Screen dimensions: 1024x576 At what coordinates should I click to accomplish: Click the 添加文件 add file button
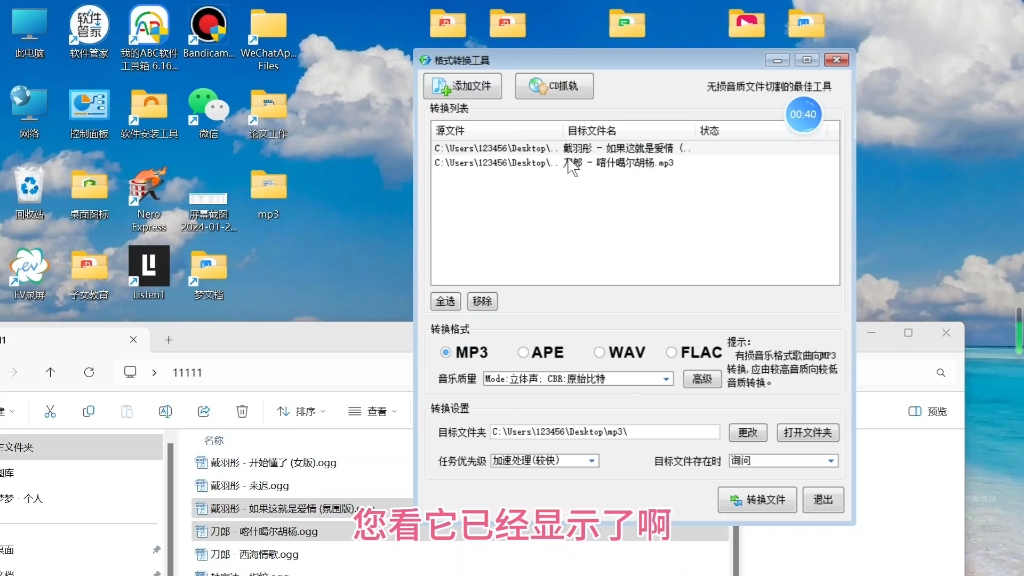coord(462,86)
